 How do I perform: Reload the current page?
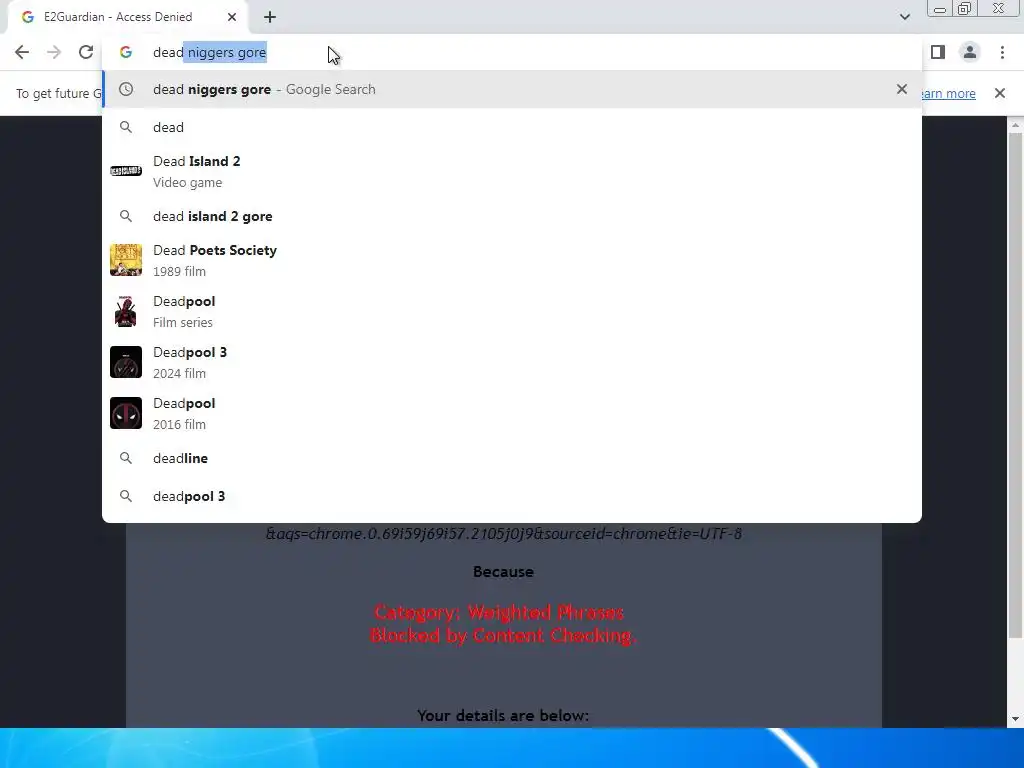(x=86, y=52)
